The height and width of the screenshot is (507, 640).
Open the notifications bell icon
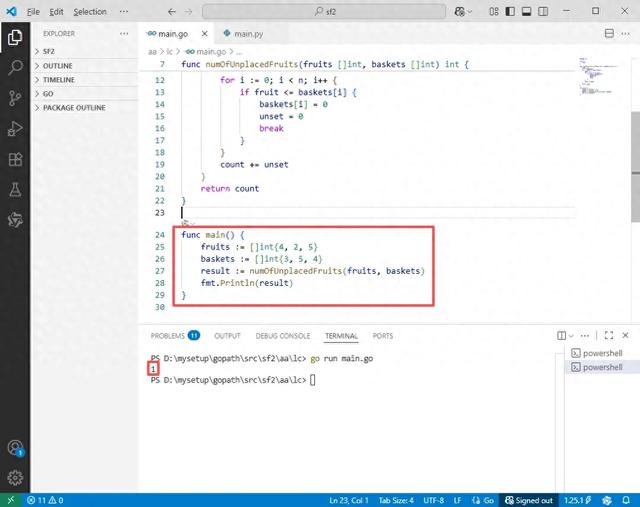click(626, 500)
